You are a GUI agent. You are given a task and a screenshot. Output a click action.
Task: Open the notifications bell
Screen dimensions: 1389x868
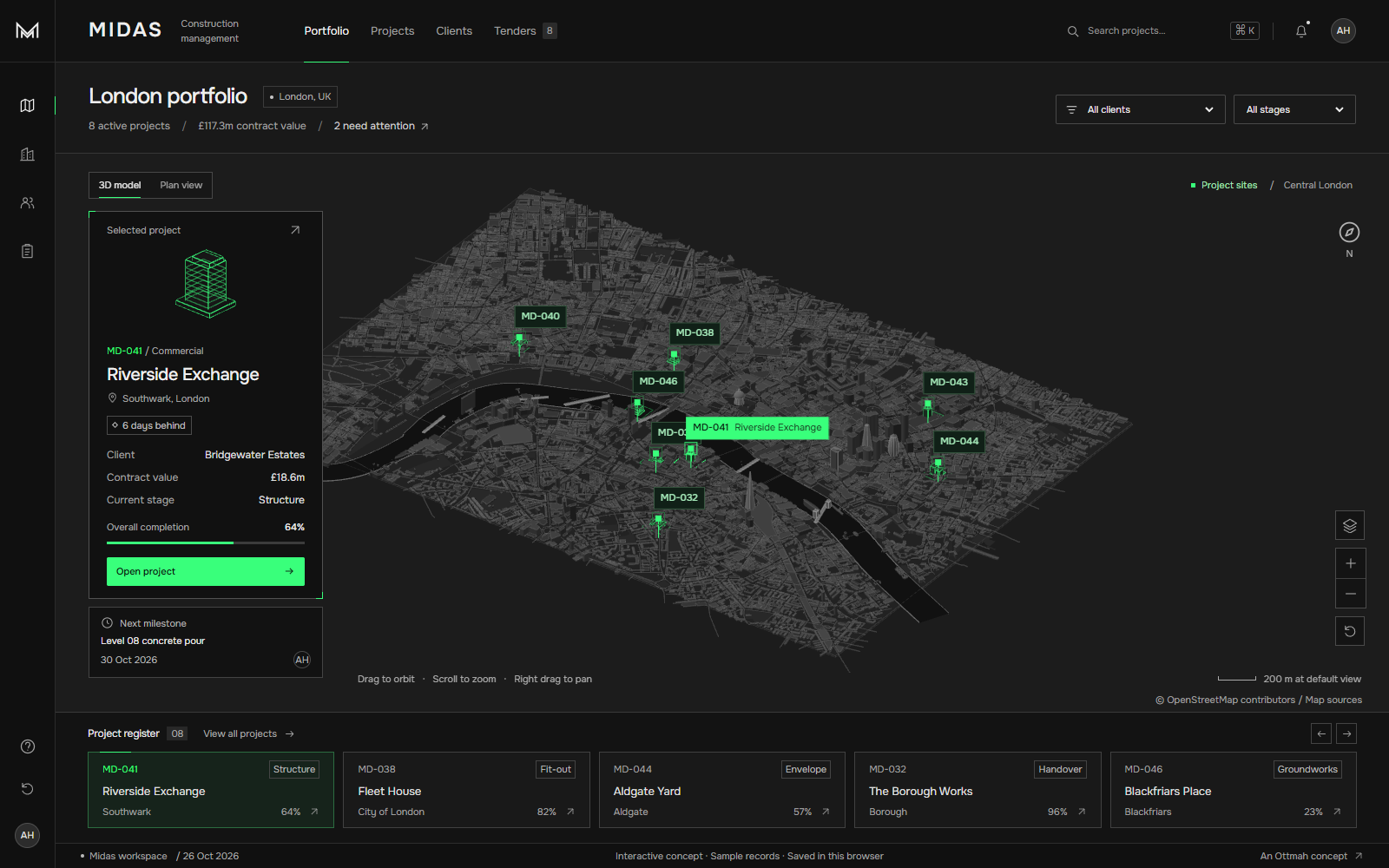pos(1301,30)
